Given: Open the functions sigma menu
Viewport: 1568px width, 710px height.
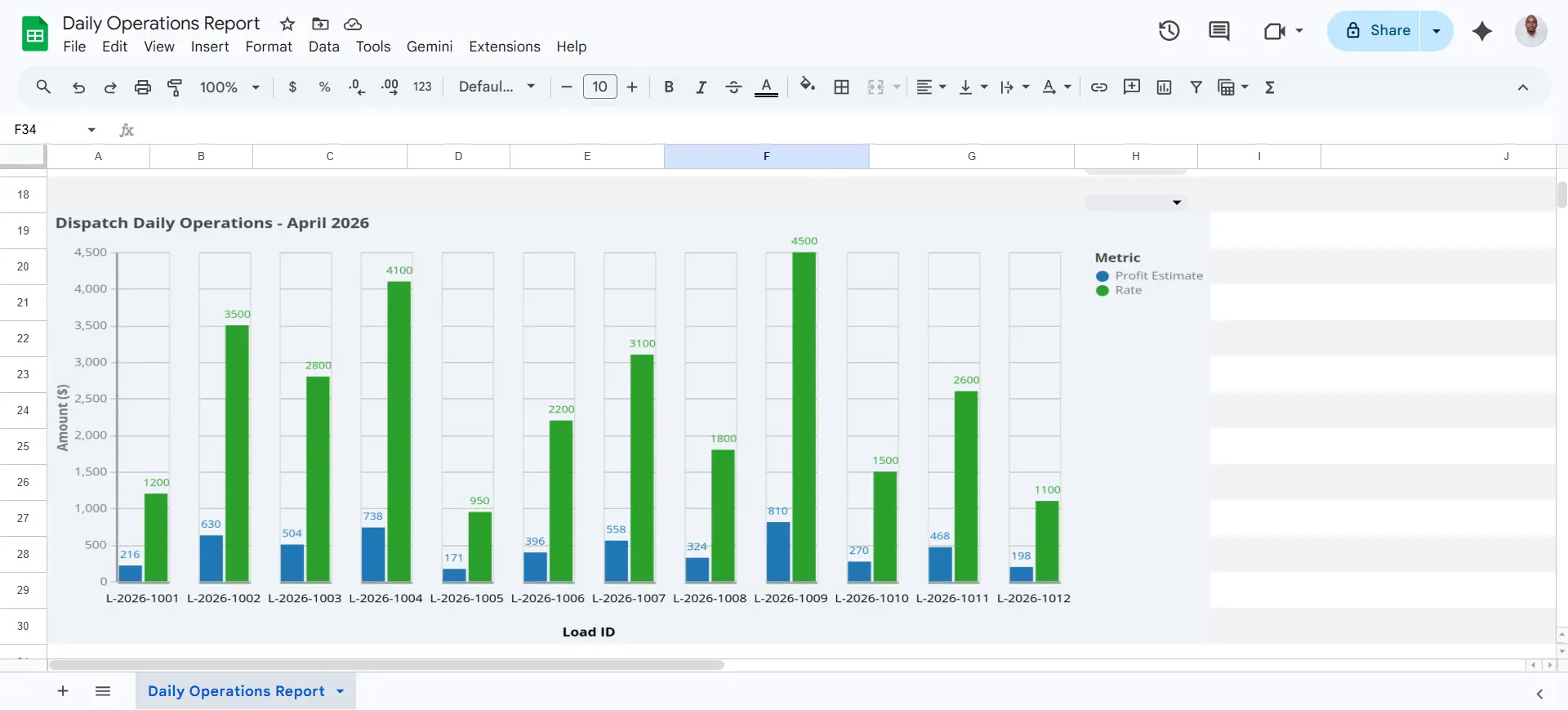Looking at the screenshot, I should click(1270, 87).
